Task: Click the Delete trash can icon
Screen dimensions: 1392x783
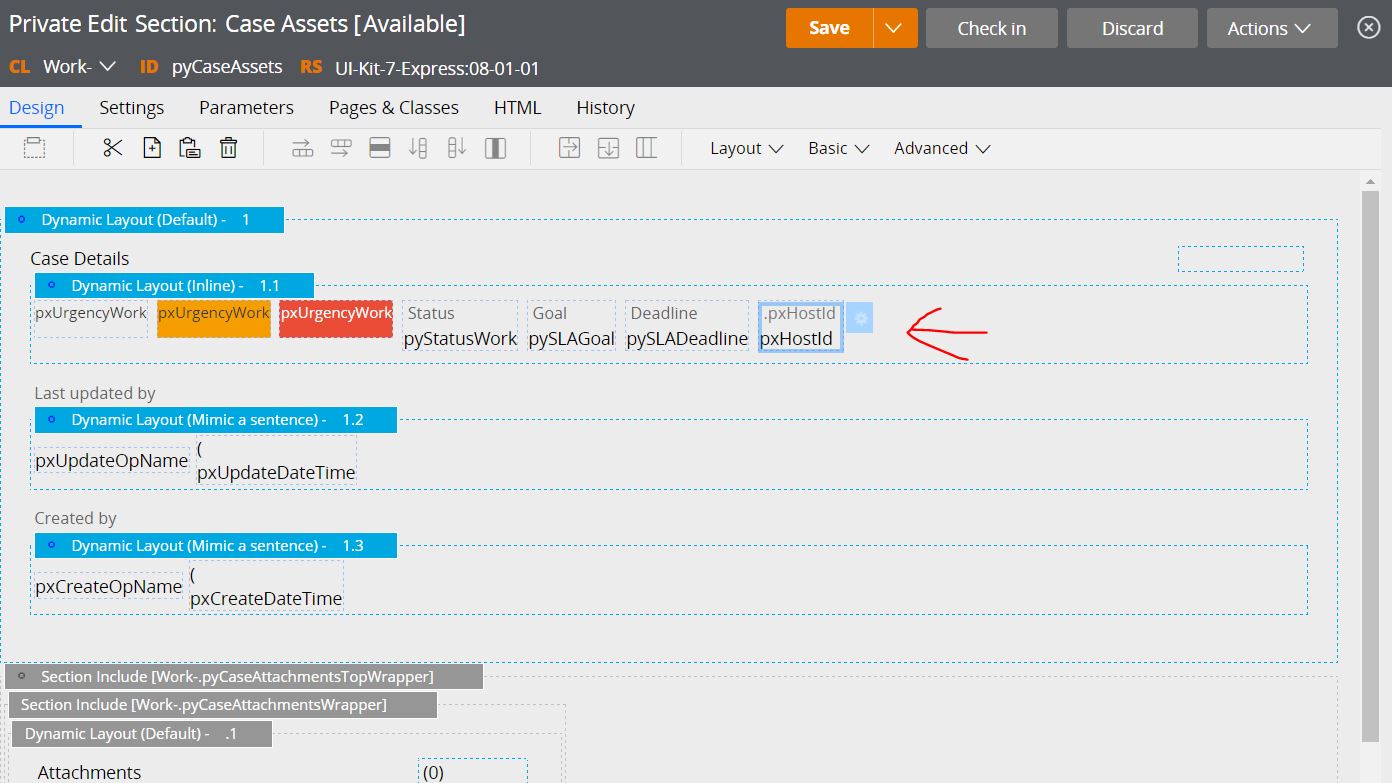Action: point(229,148)
